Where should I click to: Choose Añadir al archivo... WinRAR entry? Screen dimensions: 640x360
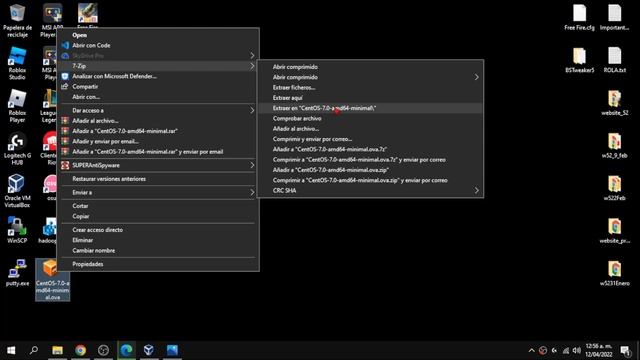coord(158,121)
